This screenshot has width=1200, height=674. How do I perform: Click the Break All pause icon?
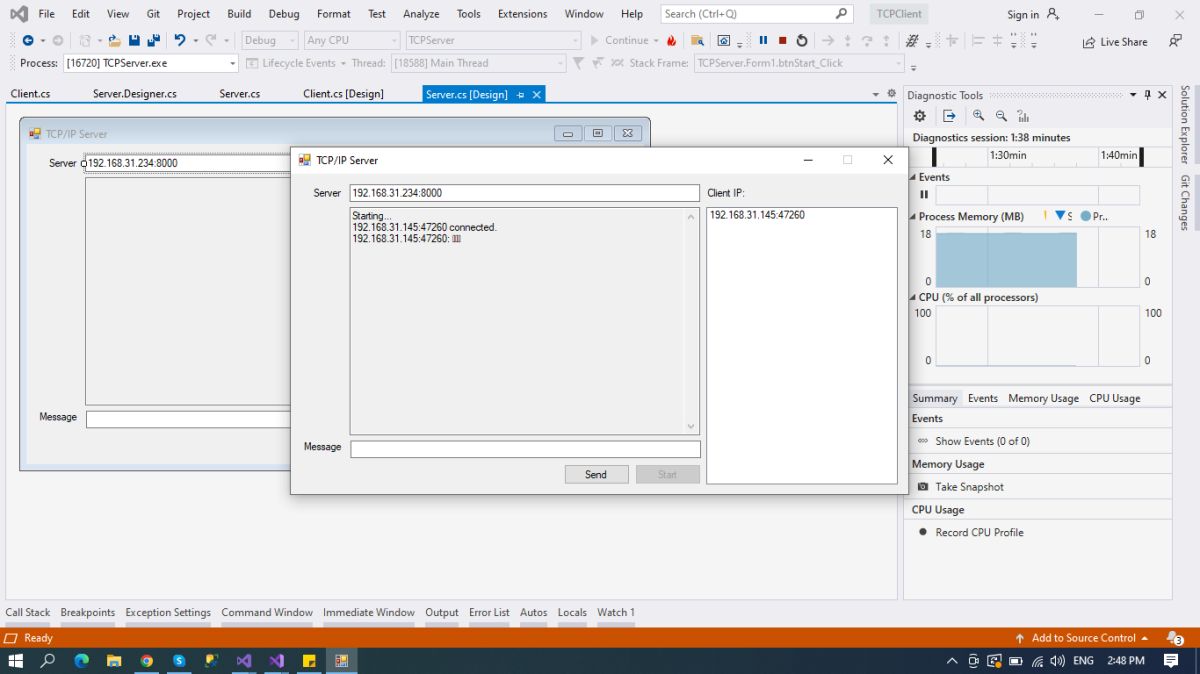(x=763, y=41)
